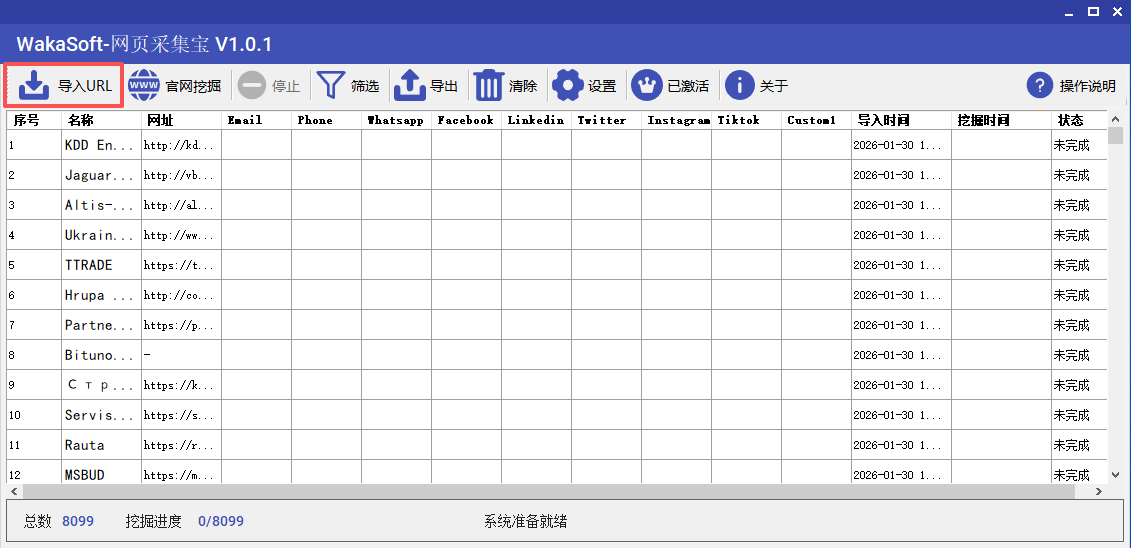This screenshot has height=548, width=1131.
Task: Sort by the Email column header
Action: coord(245,120)
